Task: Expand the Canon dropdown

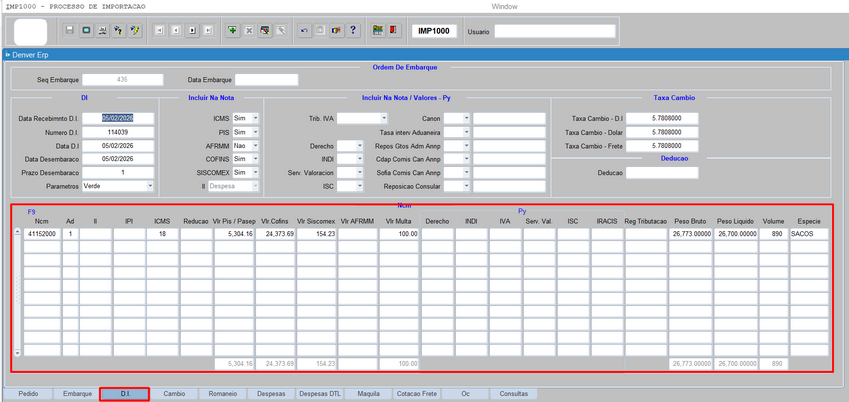Action: (x=465, y=118)
